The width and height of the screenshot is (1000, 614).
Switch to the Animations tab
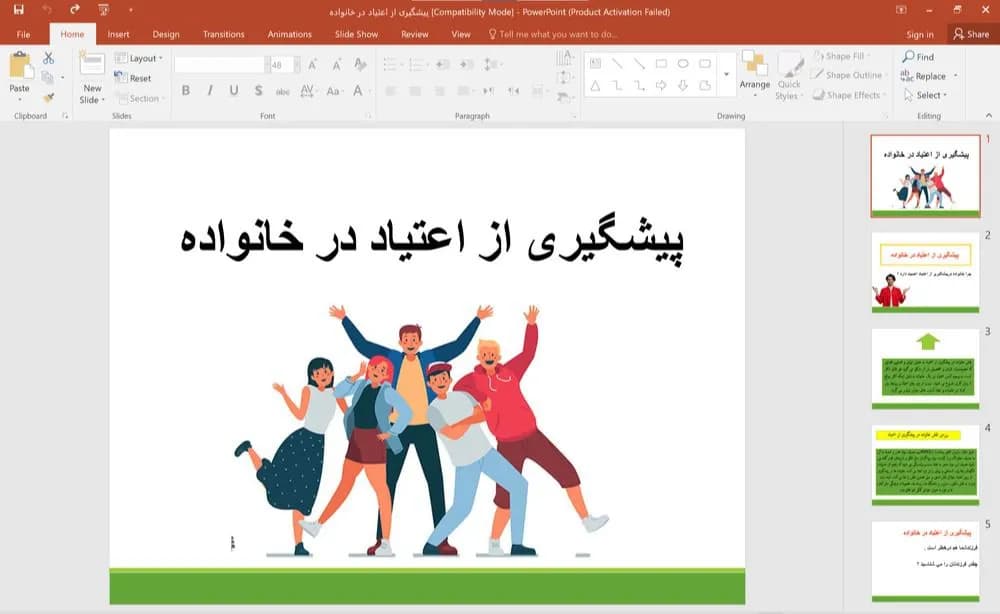[290, 34]
